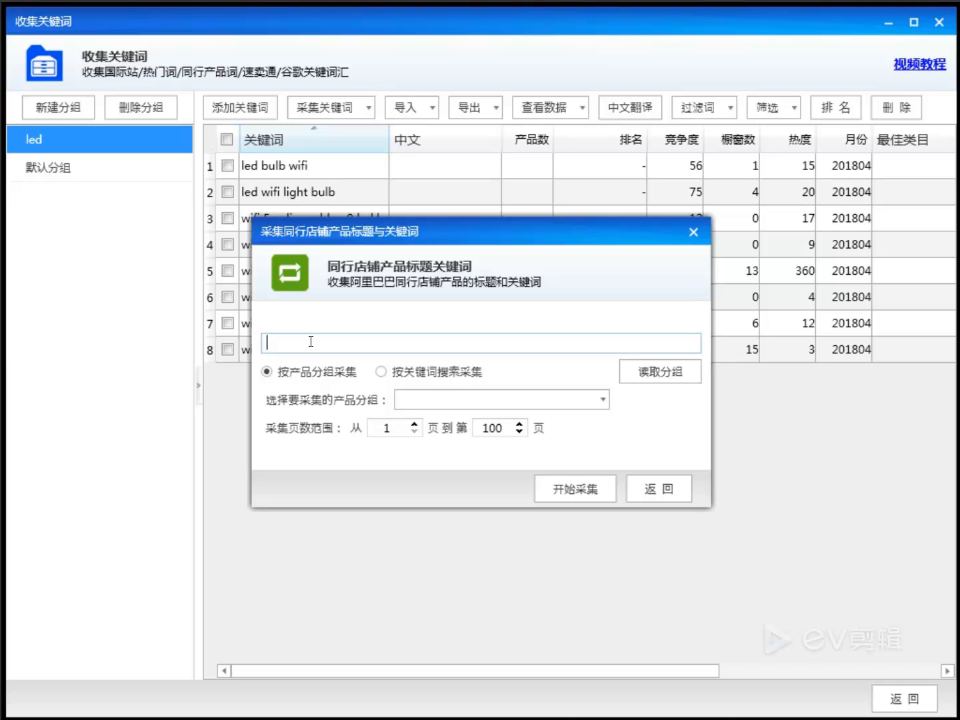Viewport: 960px width, 720px height.
Task: Click the scrollbar right arrow
Action: (947, 671)
